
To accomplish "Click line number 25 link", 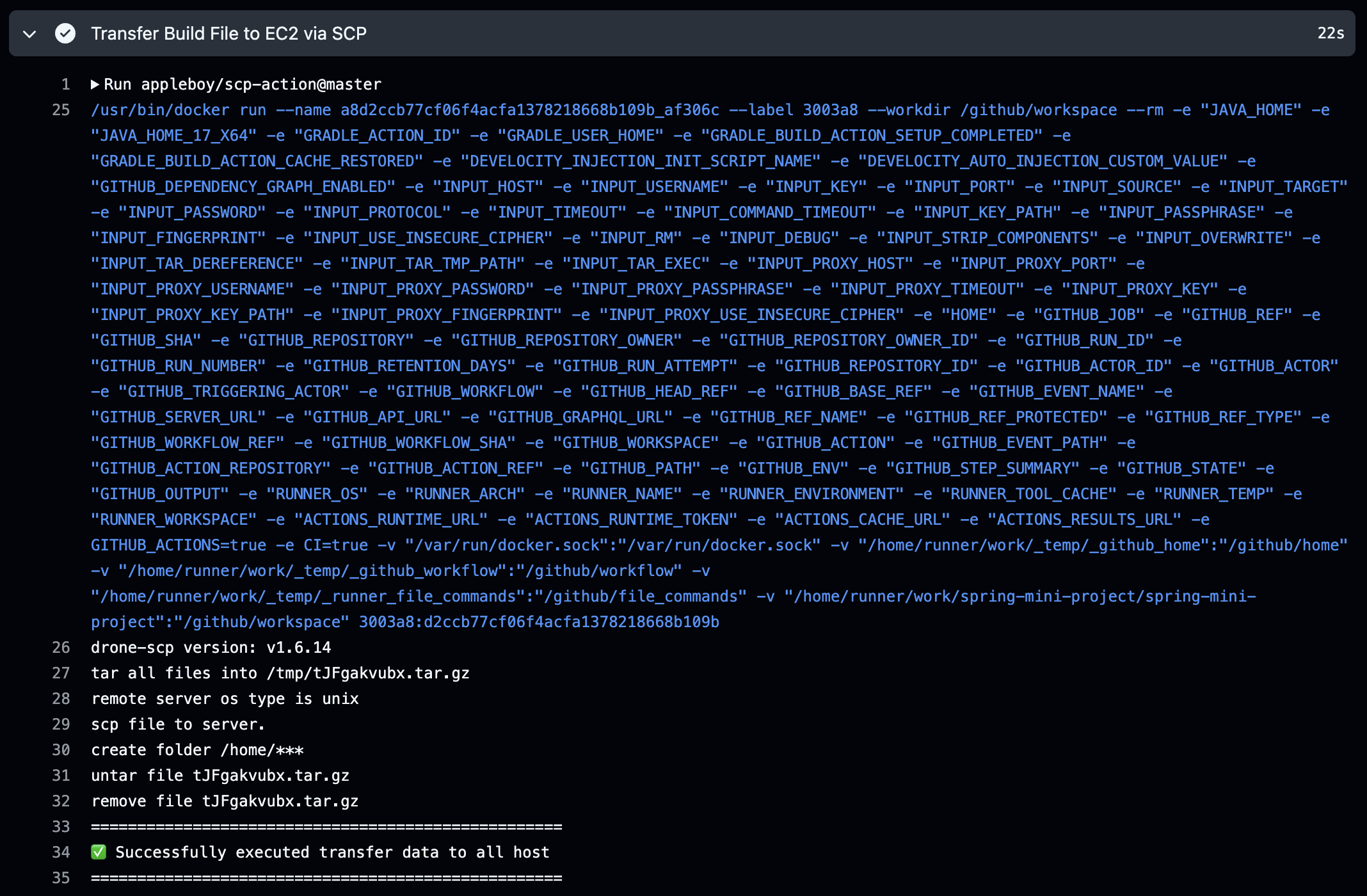I will click(61, 110).
